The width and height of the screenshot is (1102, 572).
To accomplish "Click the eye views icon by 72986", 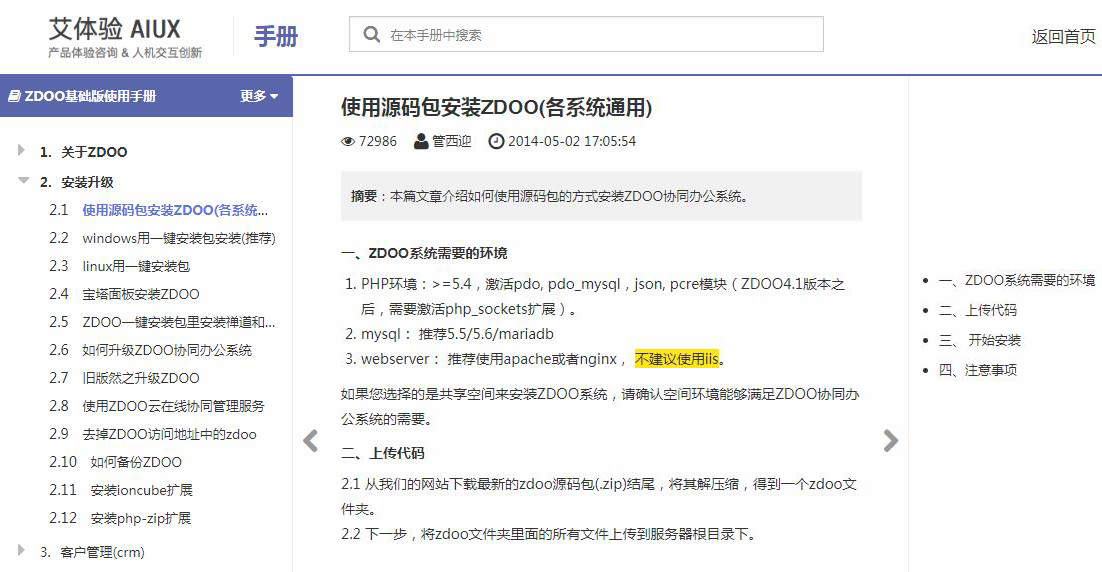I will [x=348, y=141].
